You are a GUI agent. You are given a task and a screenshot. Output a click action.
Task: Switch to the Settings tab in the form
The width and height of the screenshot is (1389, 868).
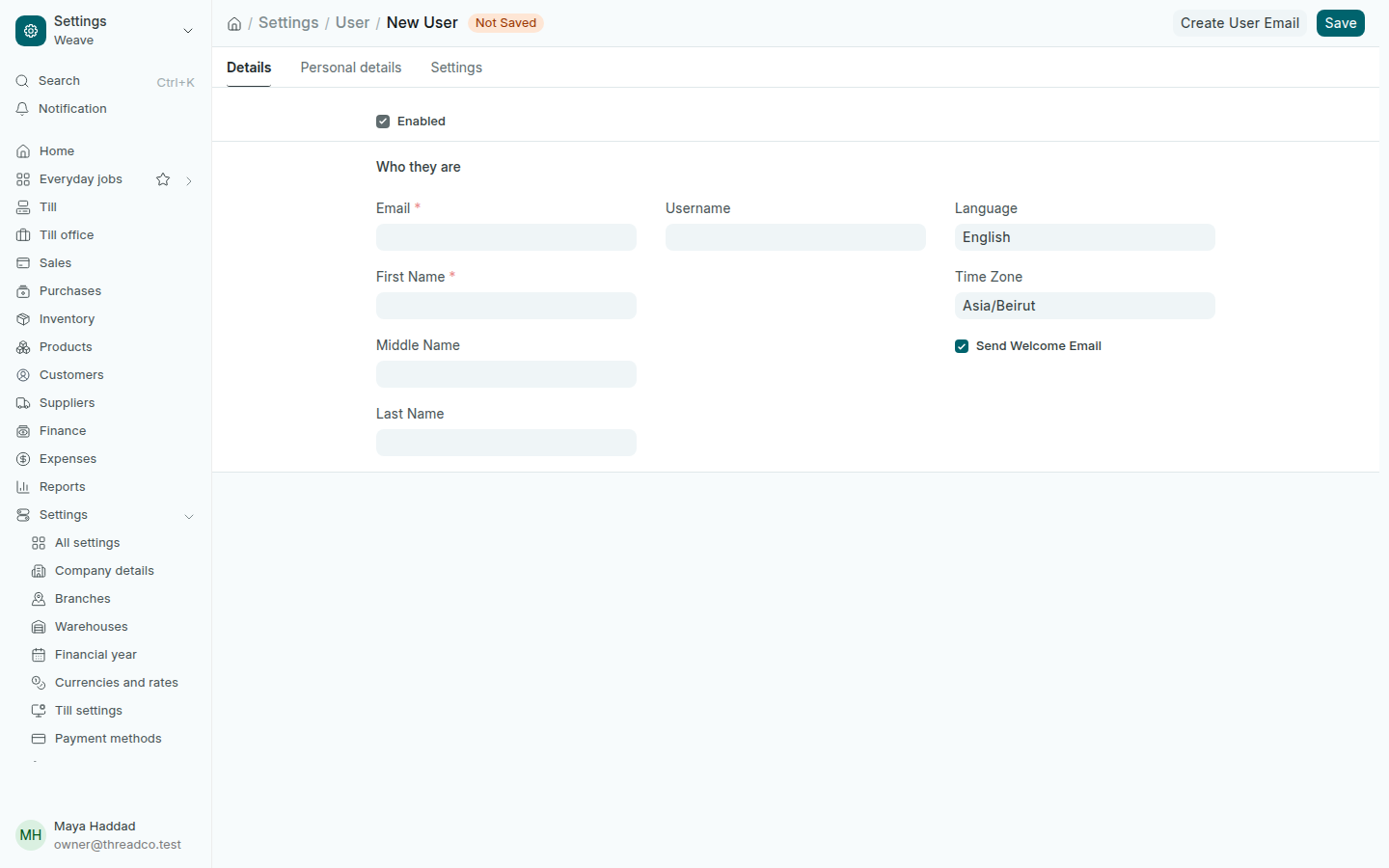click(456, 68)
